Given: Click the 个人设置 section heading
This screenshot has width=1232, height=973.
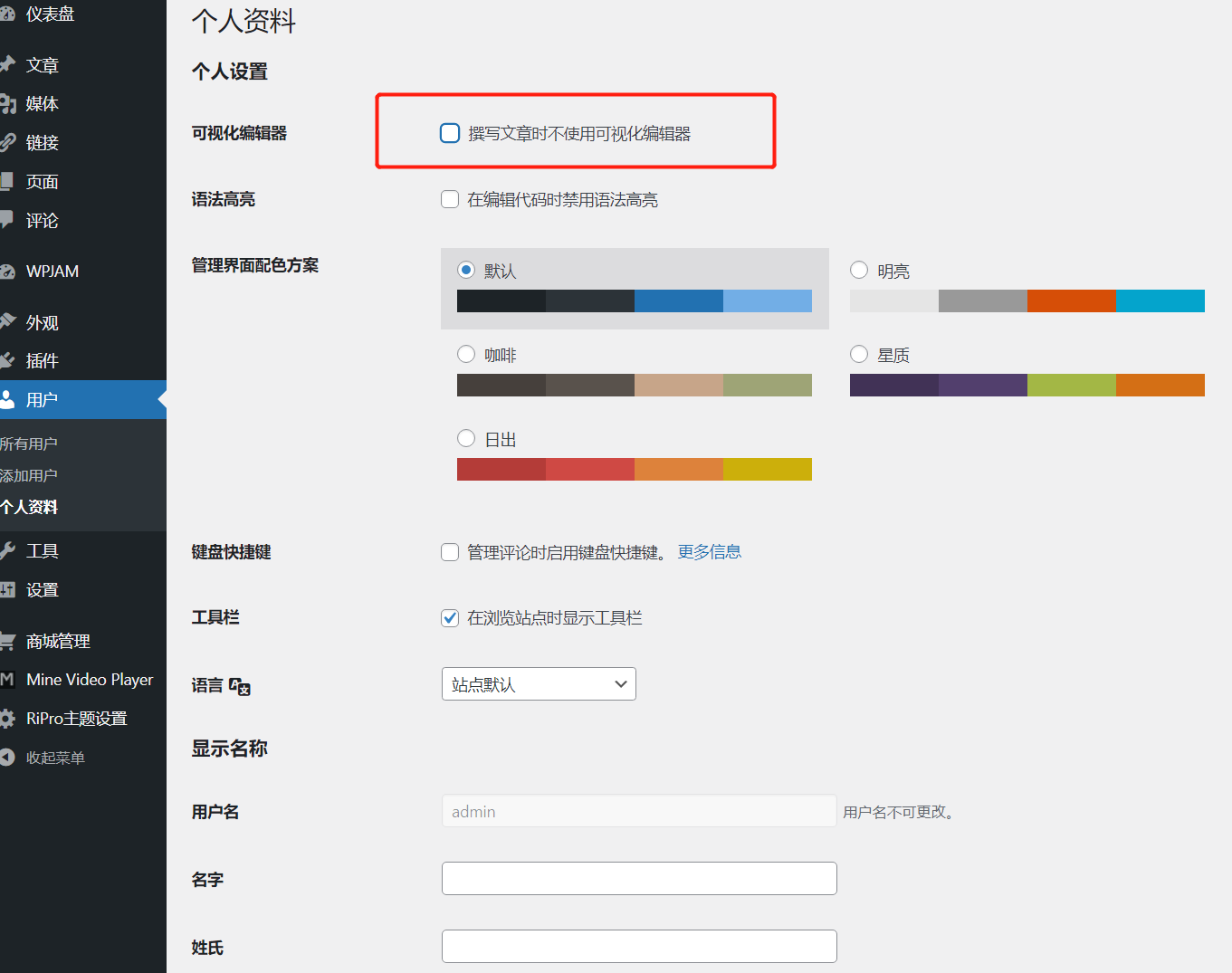Looking at the screenshot, I should pos(230,72).
